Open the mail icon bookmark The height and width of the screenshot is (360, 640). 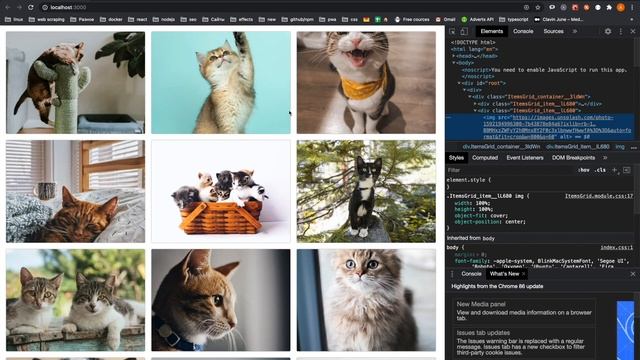pos(366,19)
